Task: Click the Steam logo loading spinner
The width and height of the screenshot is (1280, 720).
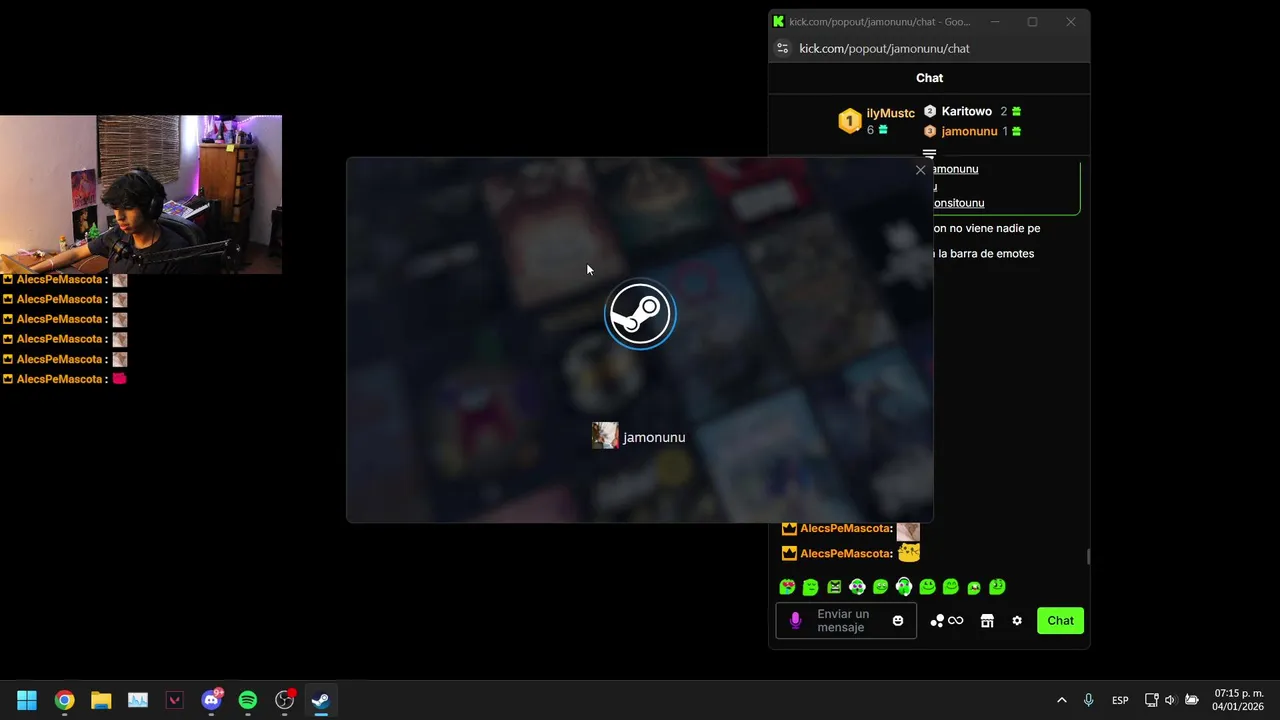Action: tap(640, 314)
